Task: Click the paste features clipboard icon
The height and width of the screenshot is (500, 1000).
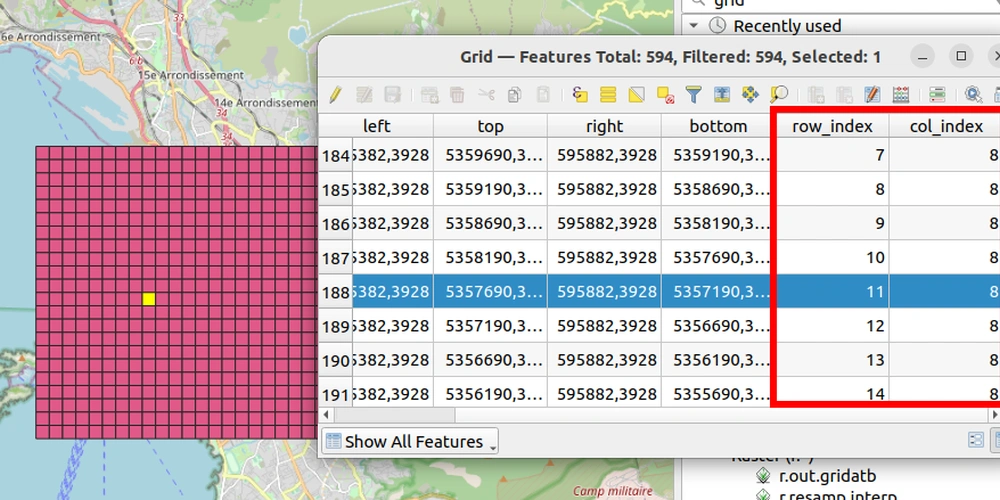Action: click(x=543, y=95)
